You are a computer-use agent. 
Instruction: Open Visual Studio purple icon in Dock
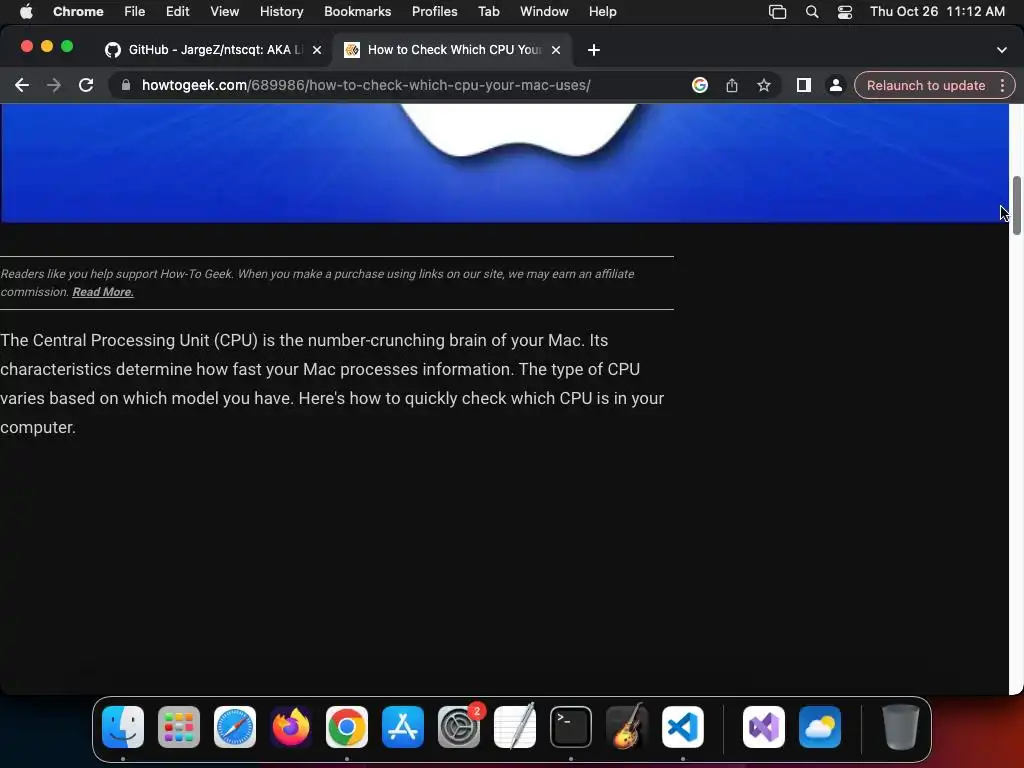[x=763, y=727]
